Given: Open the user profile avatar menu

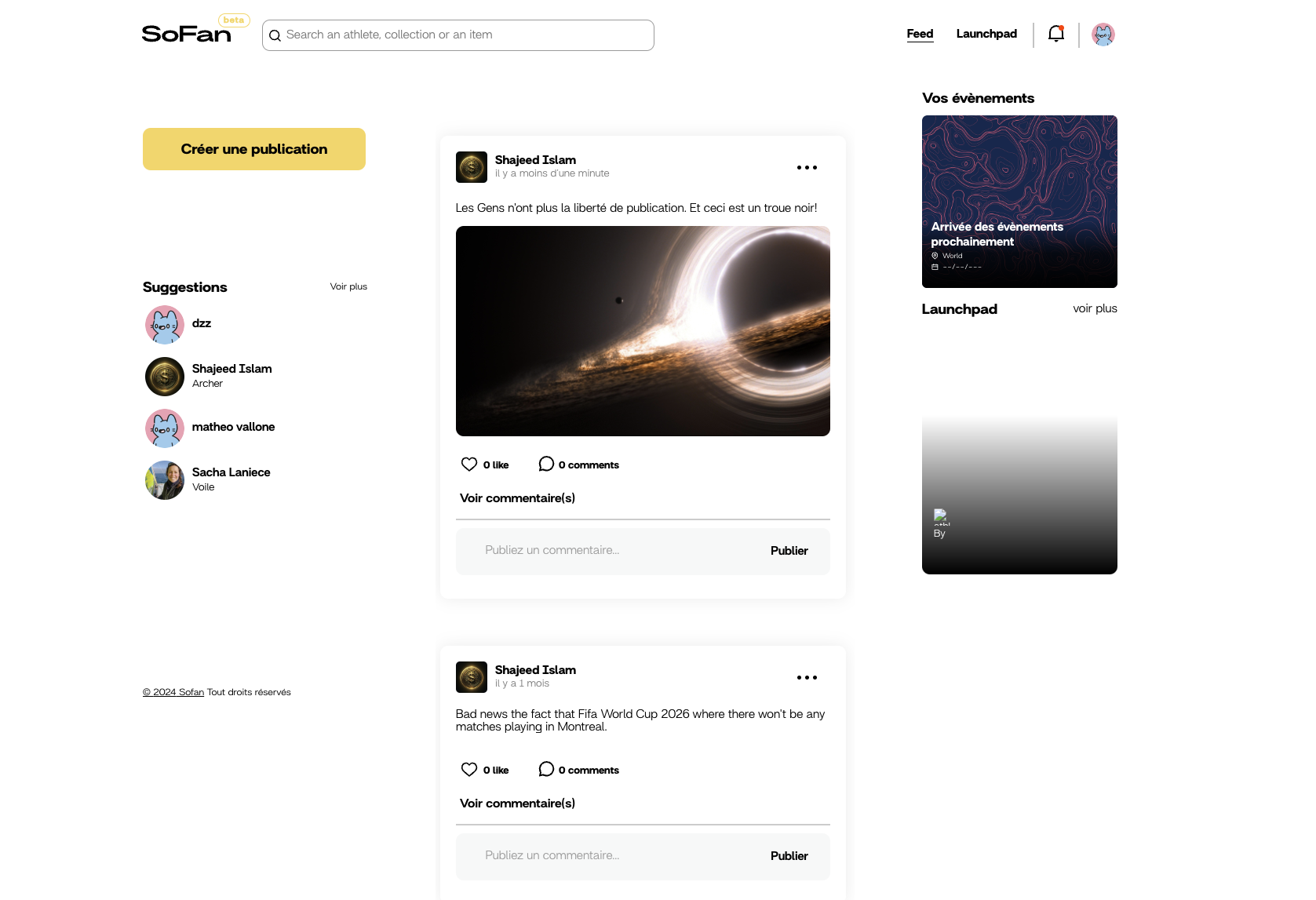Looking at the screenshot, I should [x=1103, y=35].
